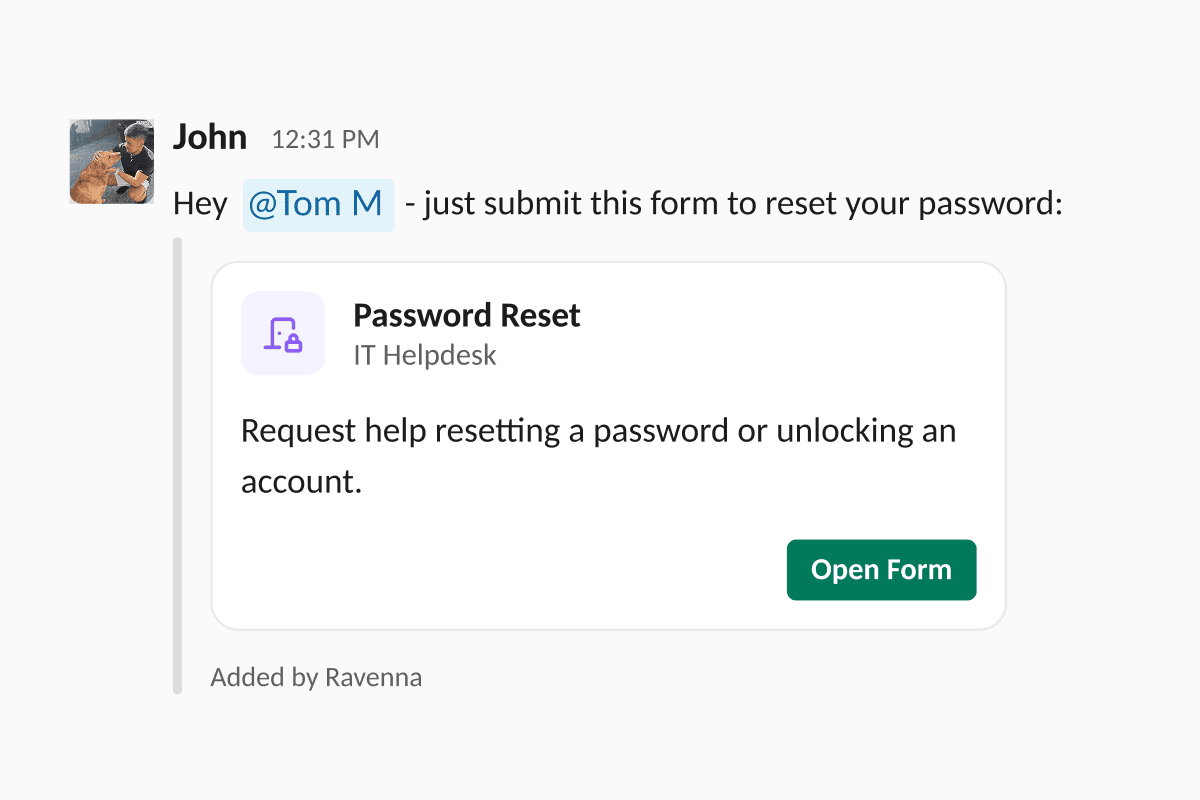
Task: Open the 12:31 PM message timestamp
Action: (x=325, y=140)
